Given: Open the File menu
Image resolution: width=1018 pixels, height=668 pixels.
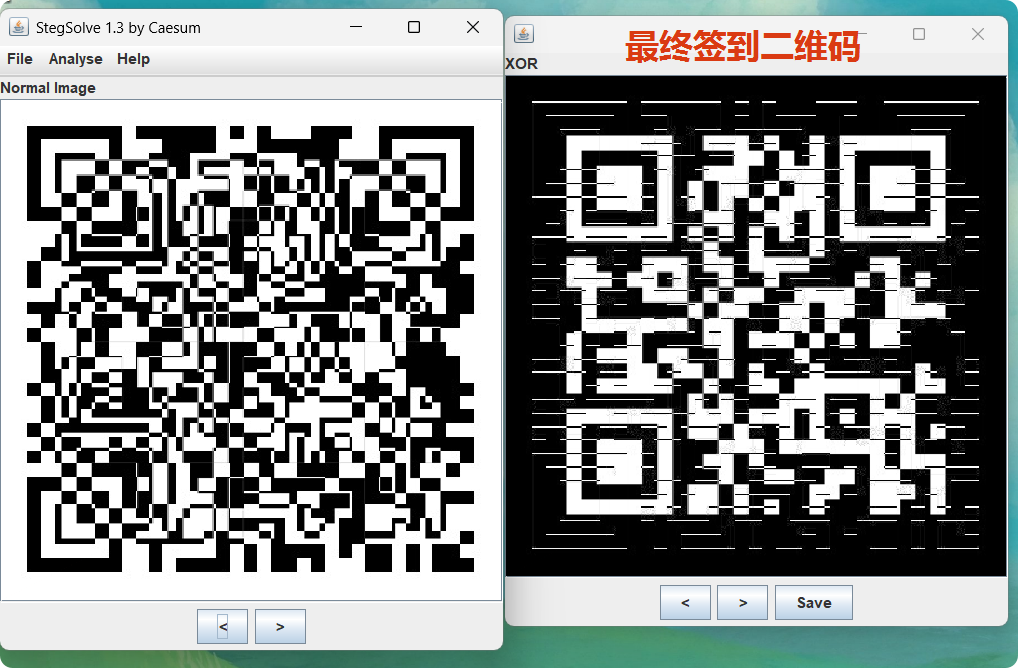Looking at the screenshot, I should [20, 59].
